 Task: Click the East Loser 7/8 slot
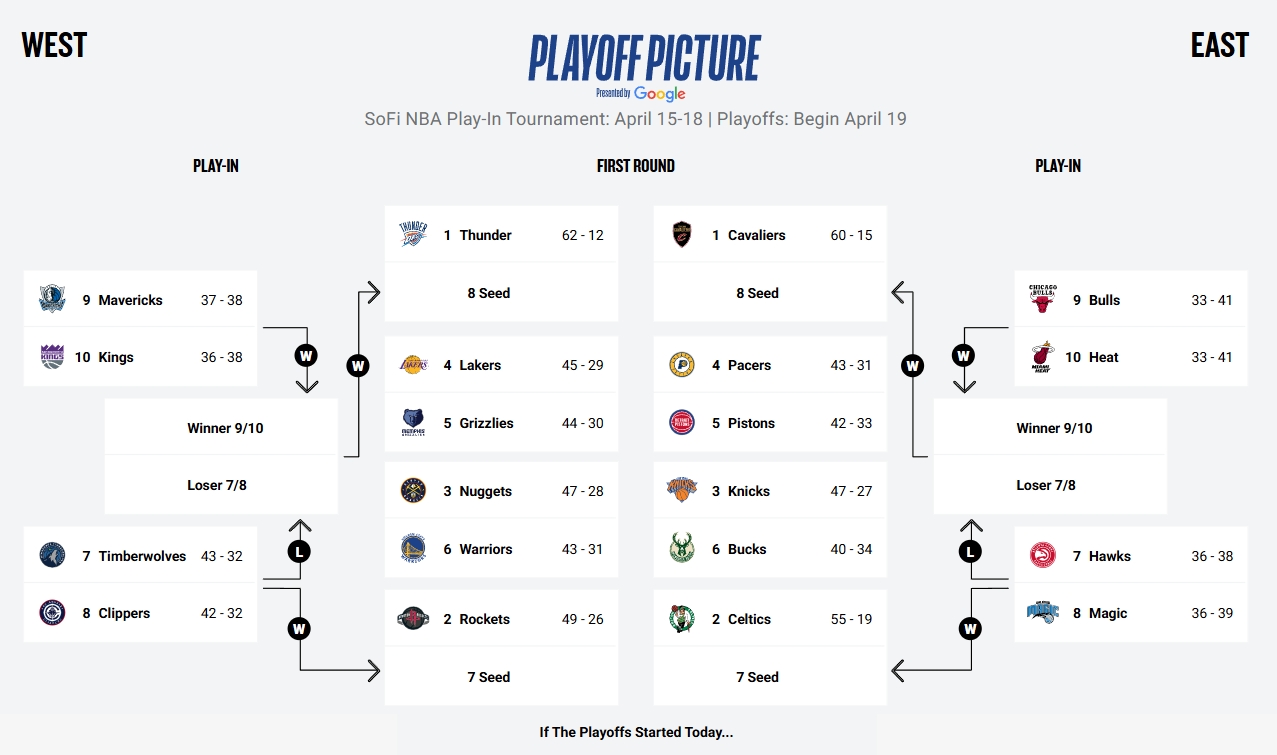pos(1050,485)
